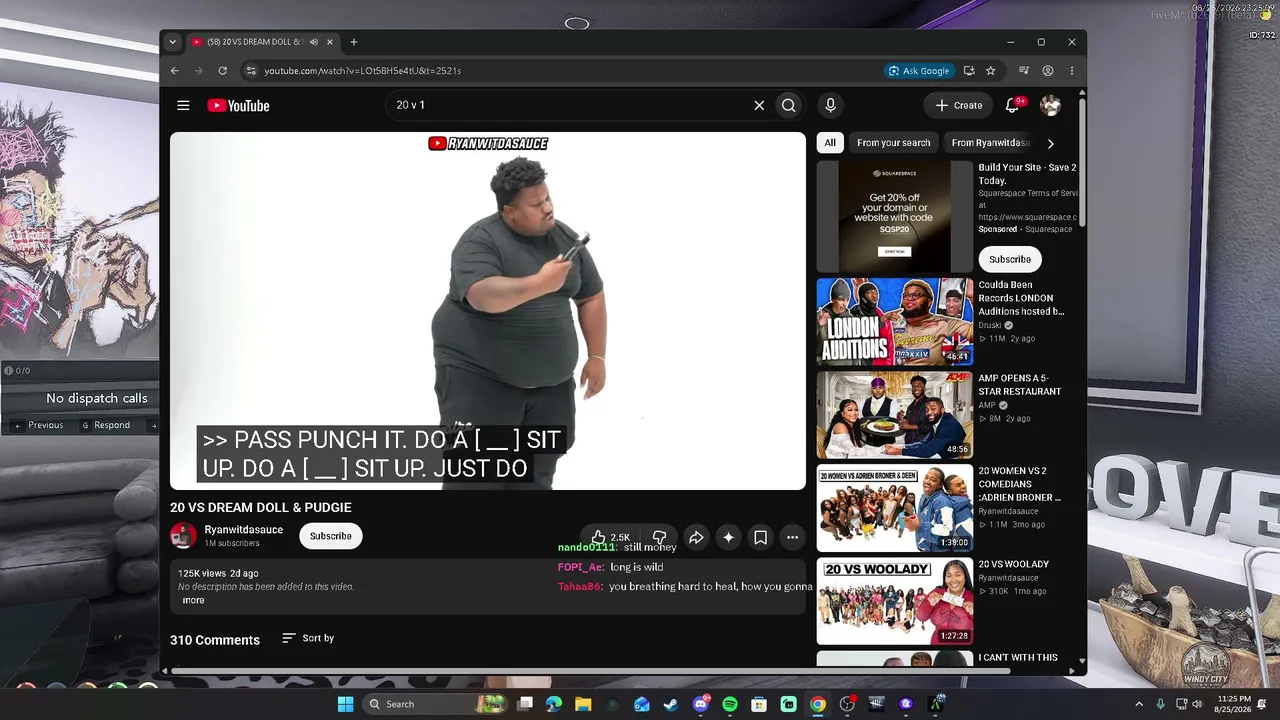Image resolution: width=1280 pixels, height=720 pixels.
Task: Open the 20 VS WOOLADY video thumbnail
Action: click(x=895, y=602)
